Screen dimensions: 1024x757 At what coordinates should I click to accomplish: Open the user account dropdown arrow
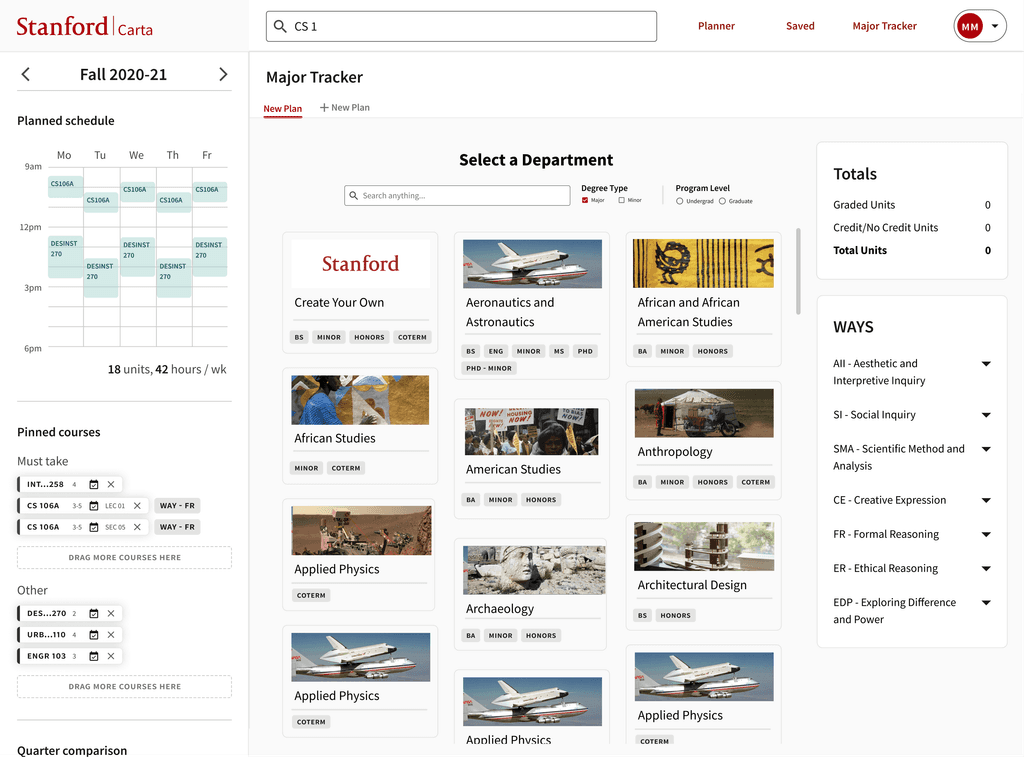[995, 26]
